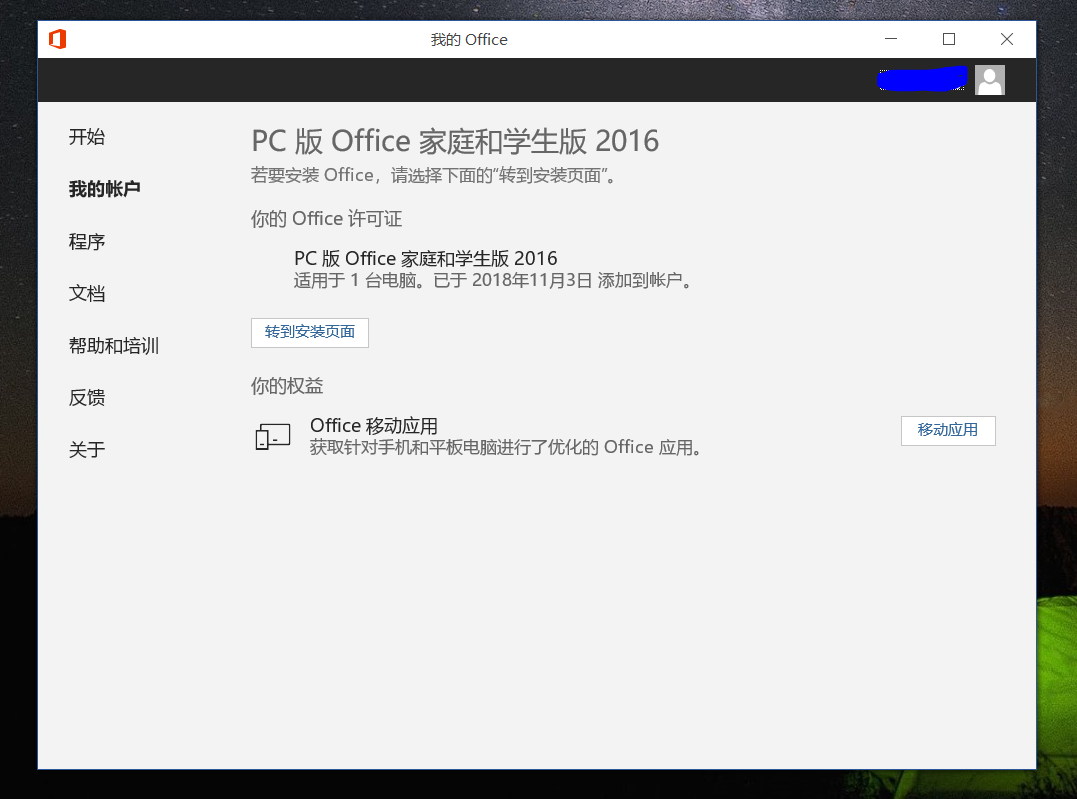Maximize the 我的 Office window
Viewport: 1077px width, 799px height.
[x=949, y=40]
